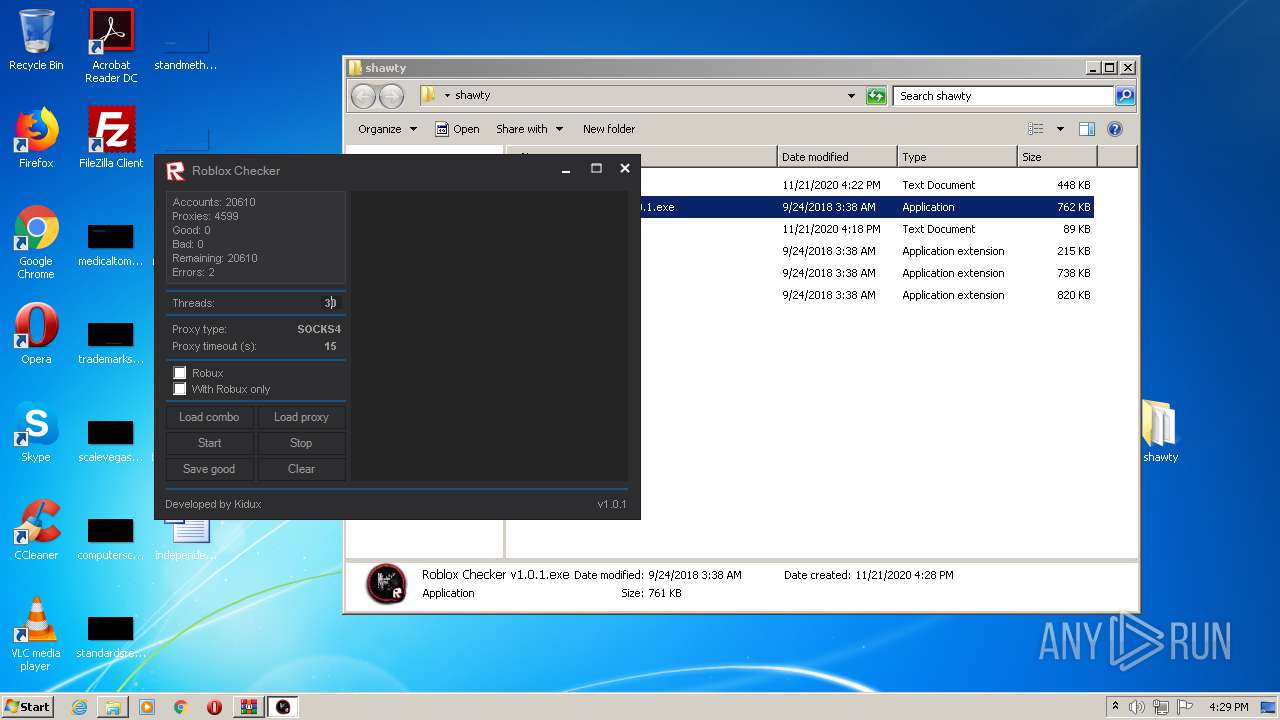1280x720 pixels.
Task: Click Clear button in checker
Action: (301, 469)
